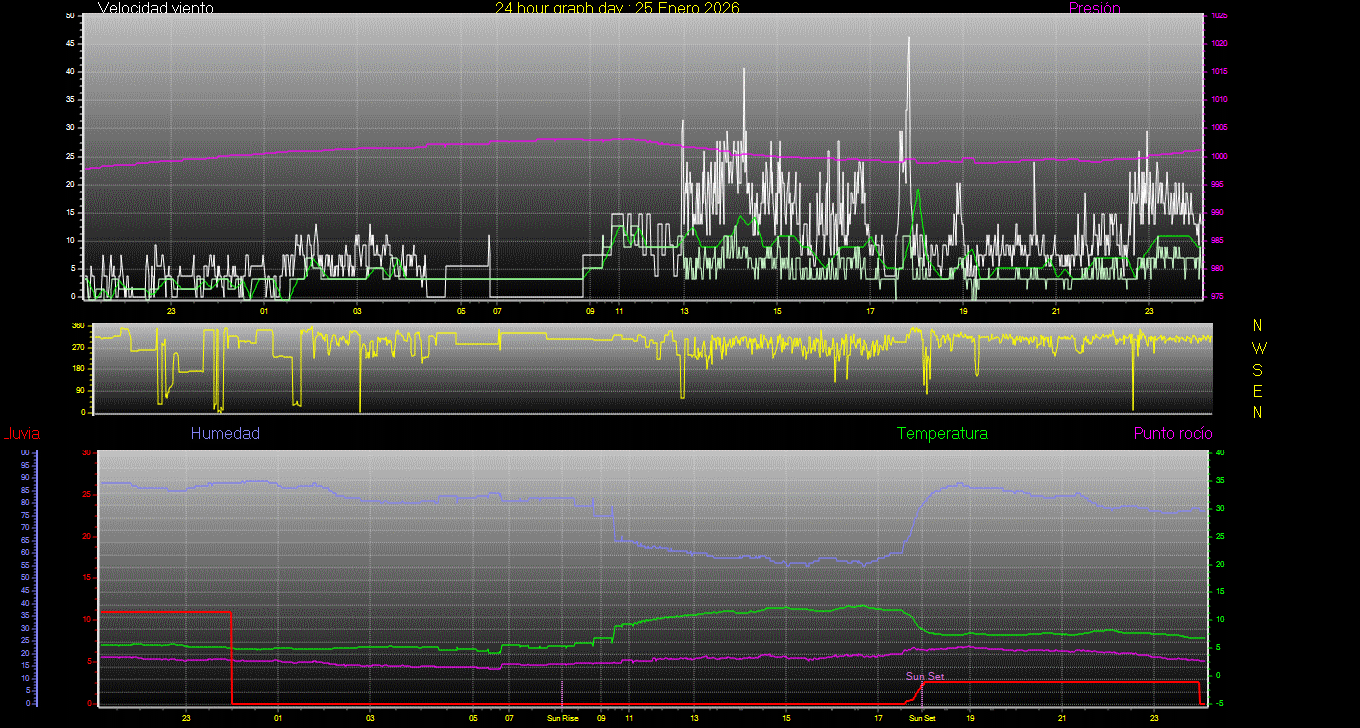
Task: Click the W compass direction letter
Action: coord(1257,348)
